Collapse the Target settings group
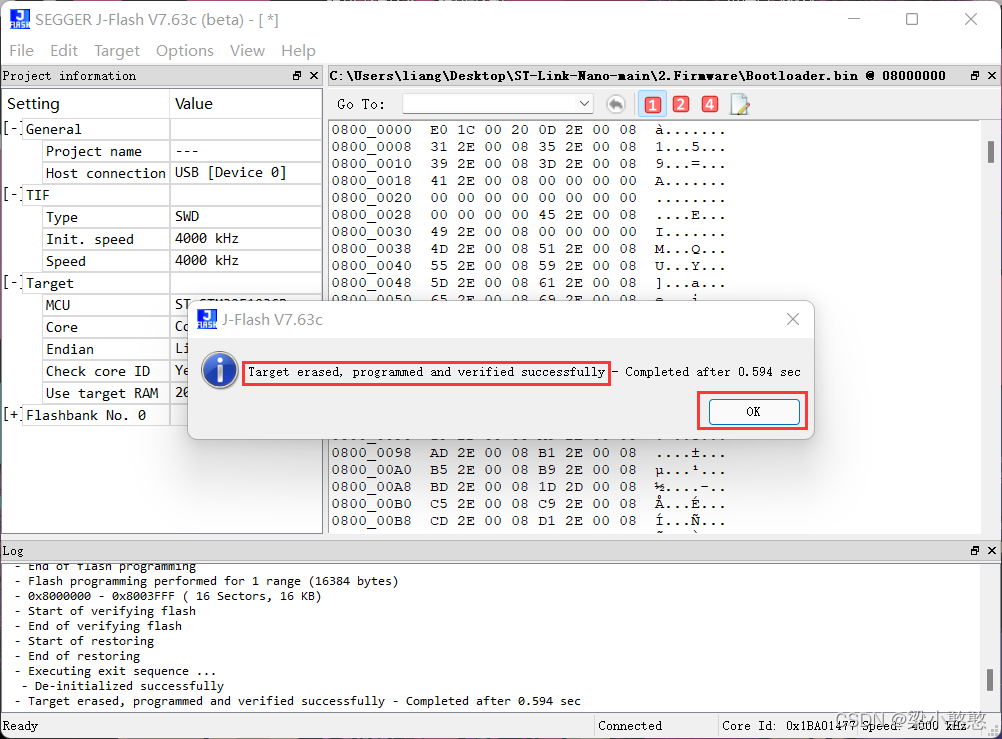Image resolution: width=1002 pixels, height=739 pixels. click(13, 283)
